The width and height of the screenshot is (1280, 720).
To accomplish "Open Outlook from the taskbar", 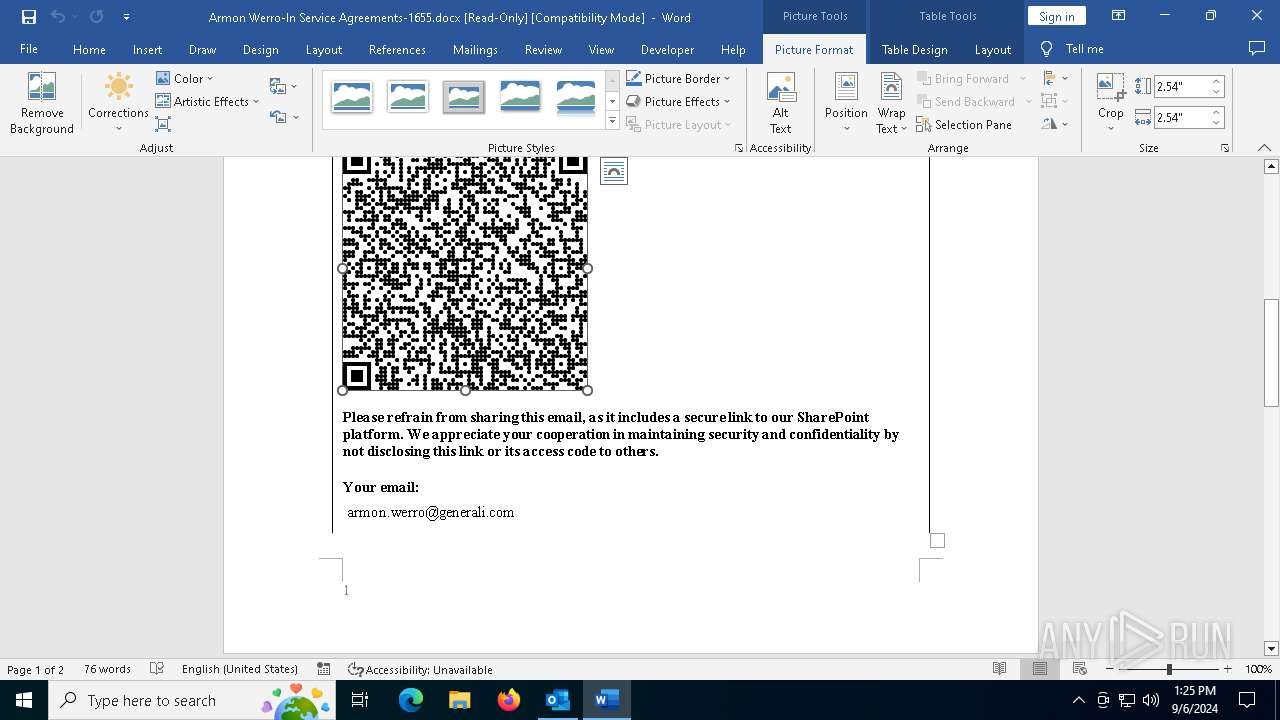I will pos(557,700).
